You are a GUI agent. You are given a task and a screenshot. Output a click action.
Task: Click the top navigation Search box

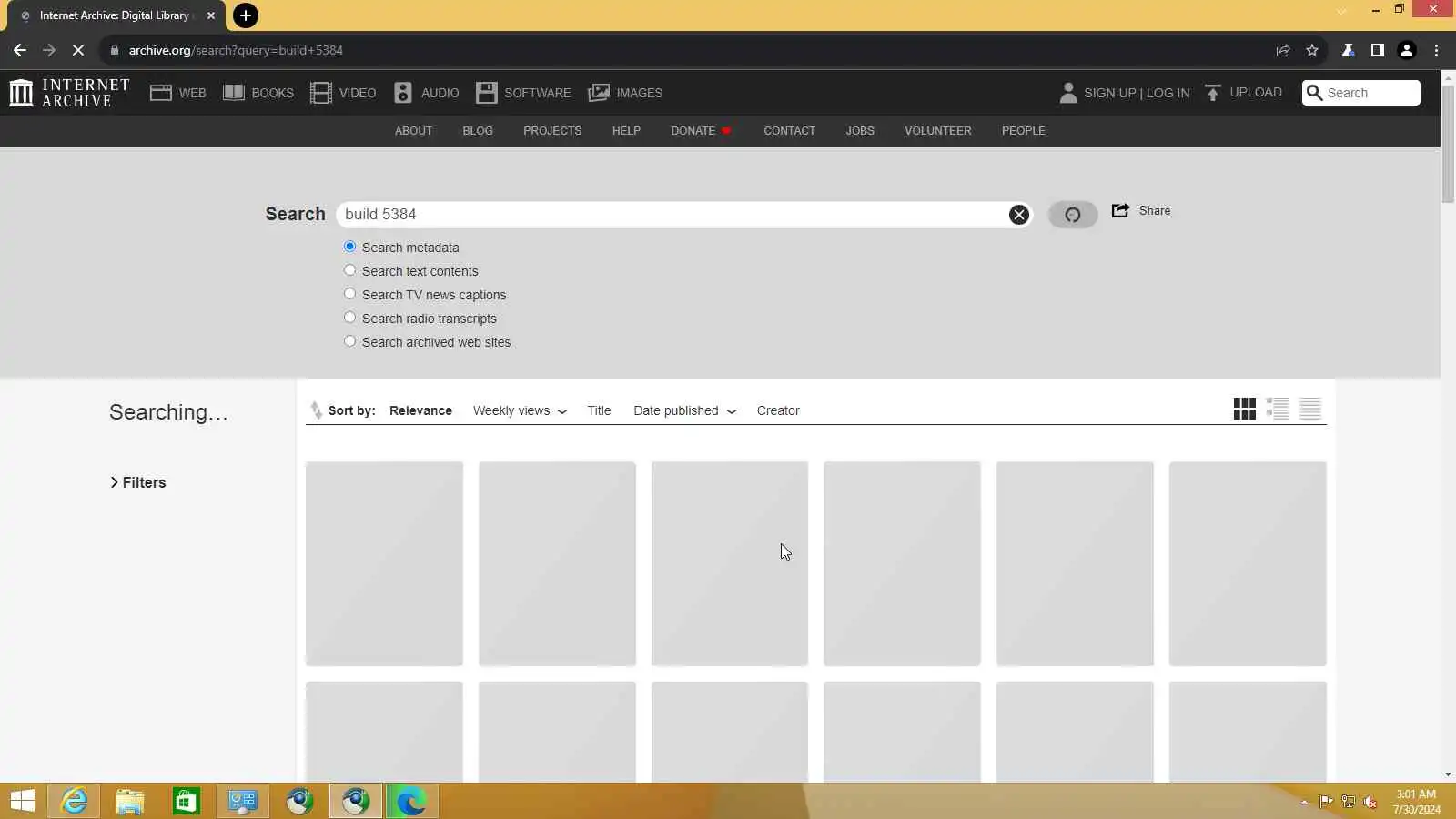click(1361, 93)
